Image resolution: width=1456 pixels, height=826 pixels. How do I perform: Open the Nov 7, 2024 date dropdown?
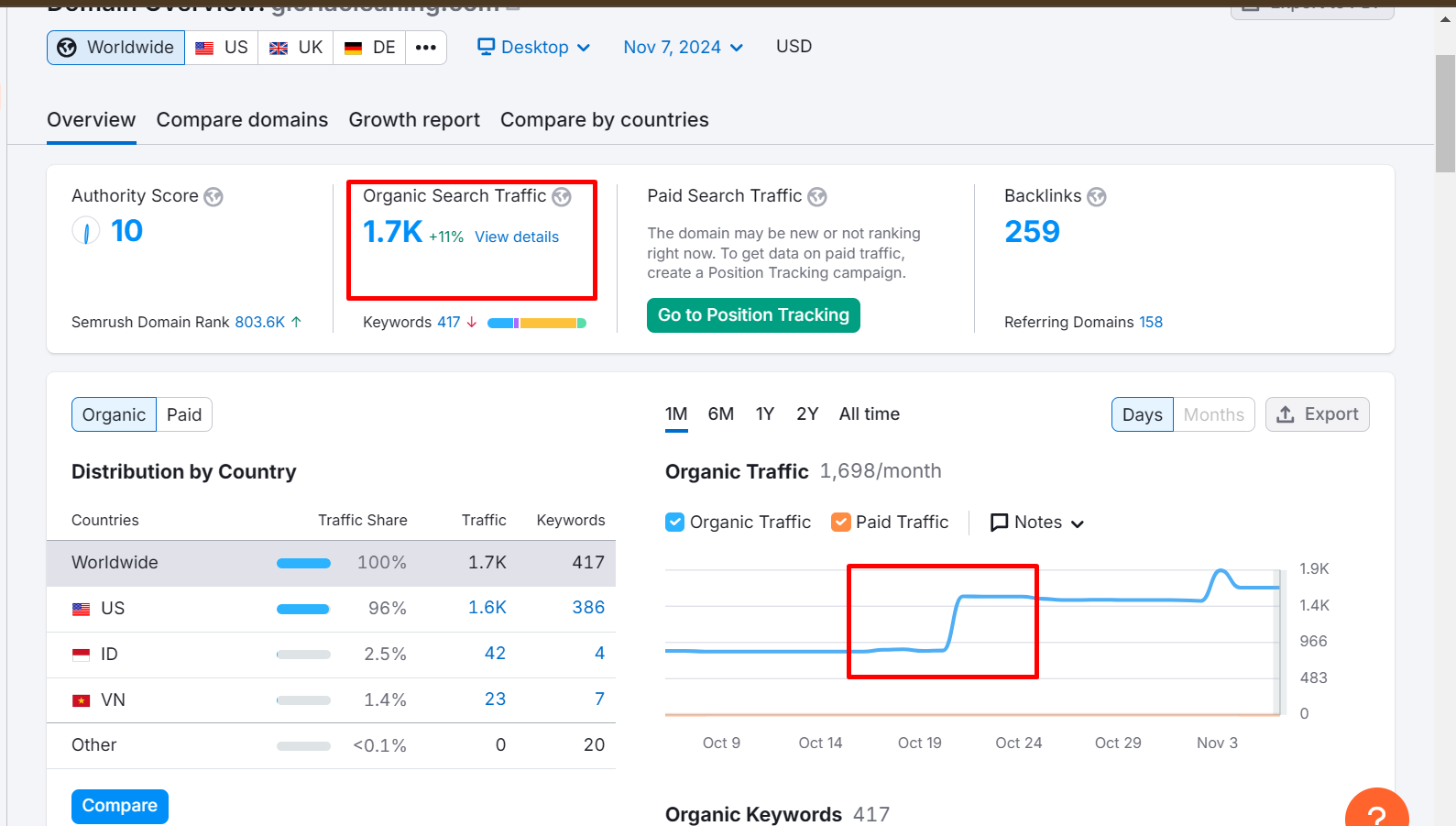683,48
